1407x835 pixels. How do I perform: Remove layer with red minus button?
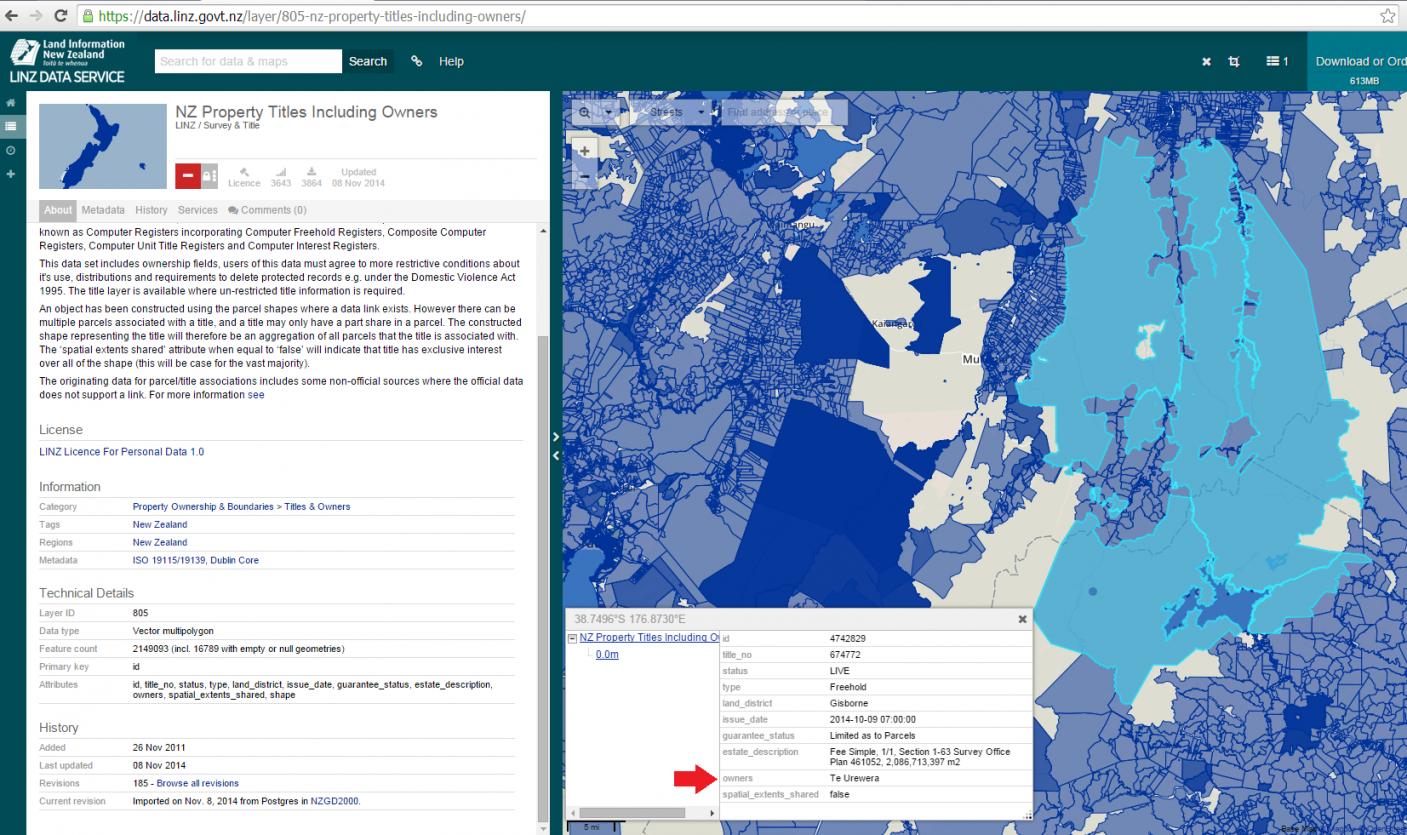[187, 174]
